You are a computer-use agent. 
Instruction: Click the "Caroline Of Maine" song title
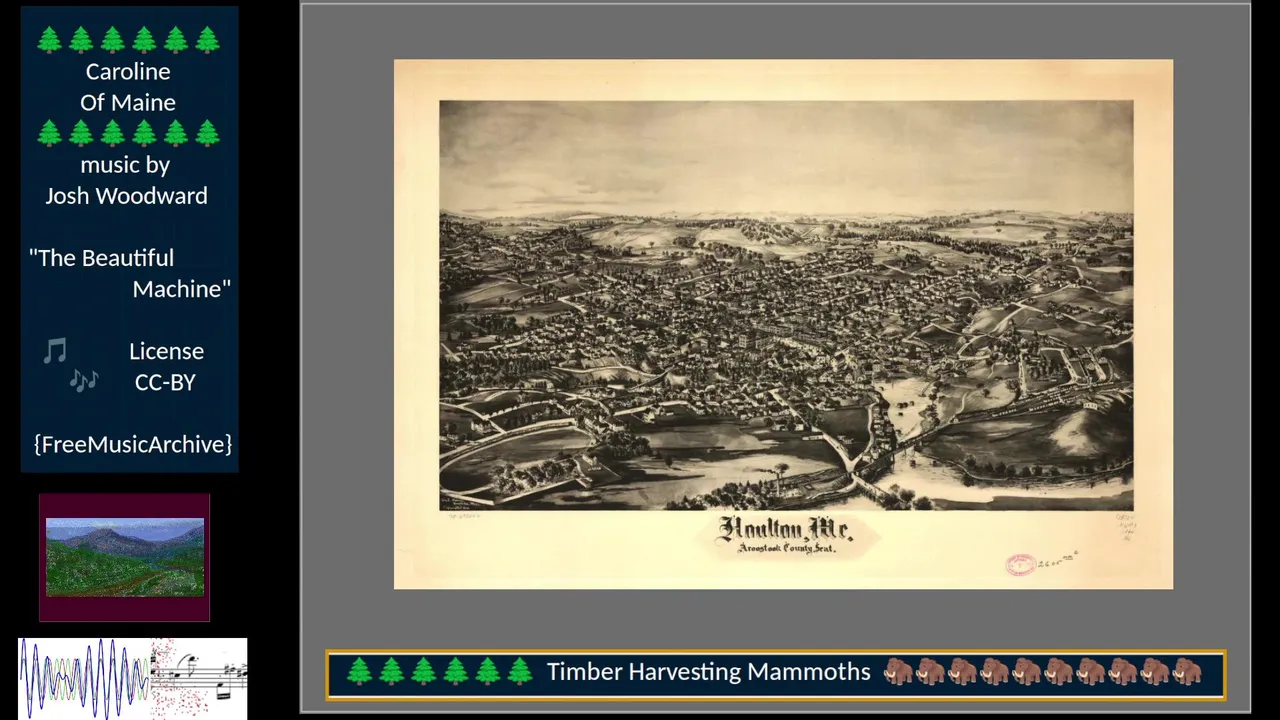pyautogui.click(x=128, y=87)
